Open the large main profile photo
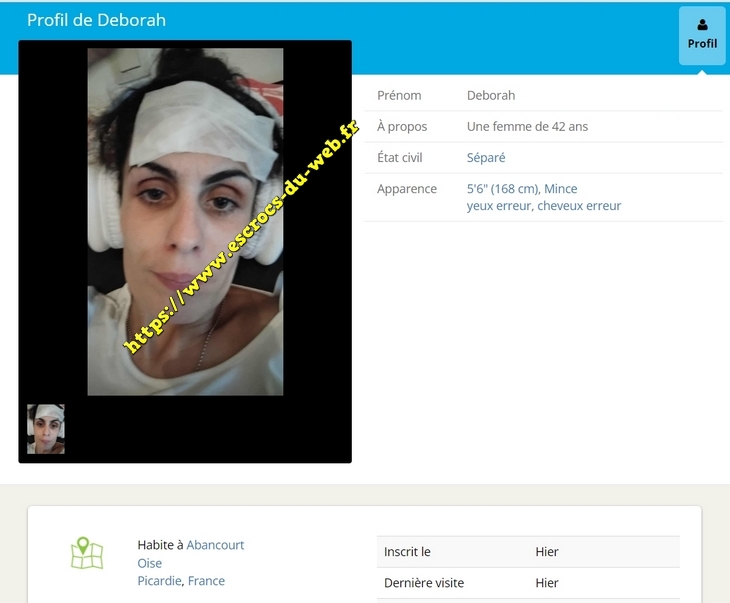The width and height of the screenshot is (730, 603). 185,222
